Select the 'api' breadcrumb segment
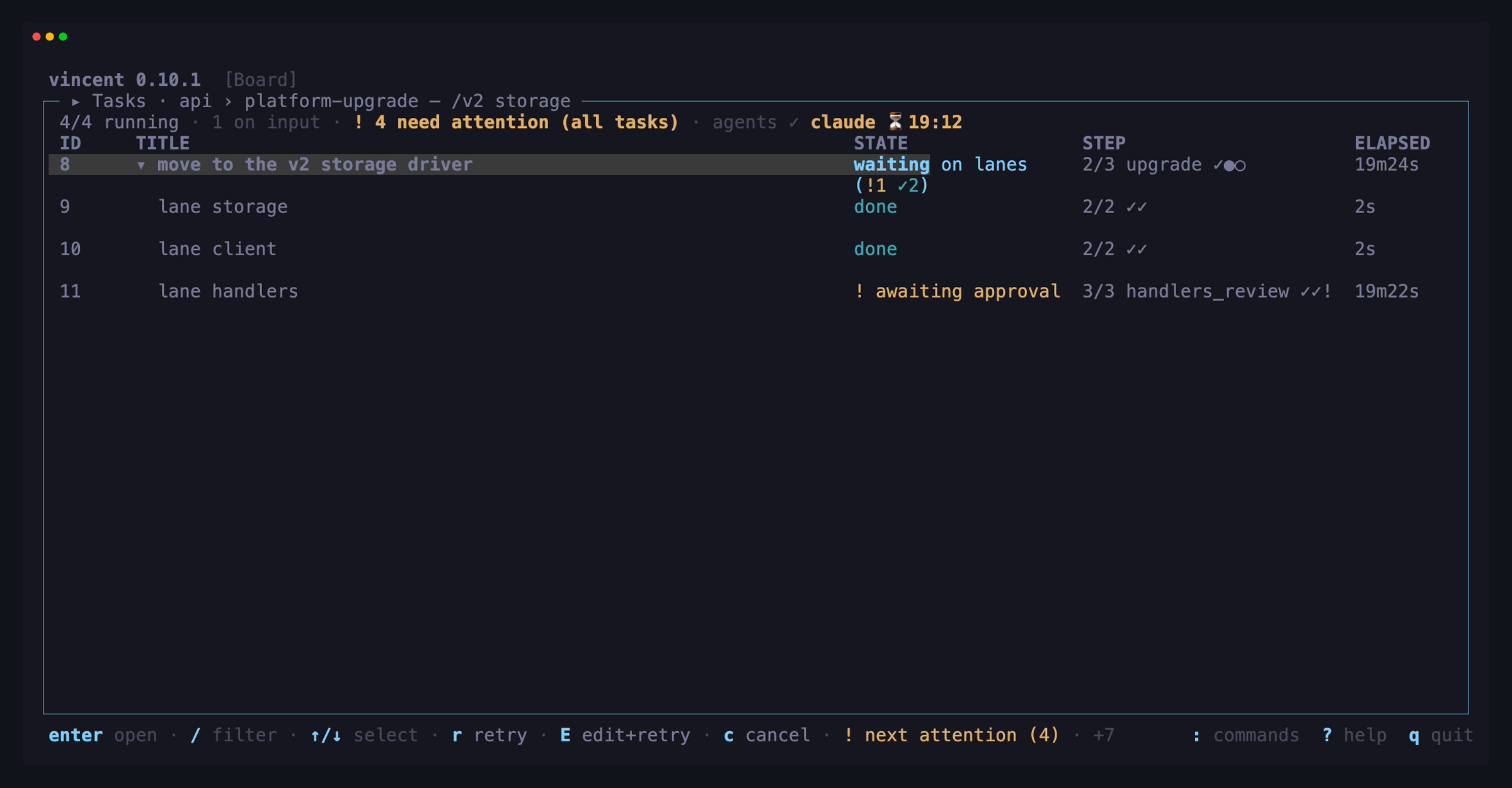1512x788 pixels. (x=195, y=101)
